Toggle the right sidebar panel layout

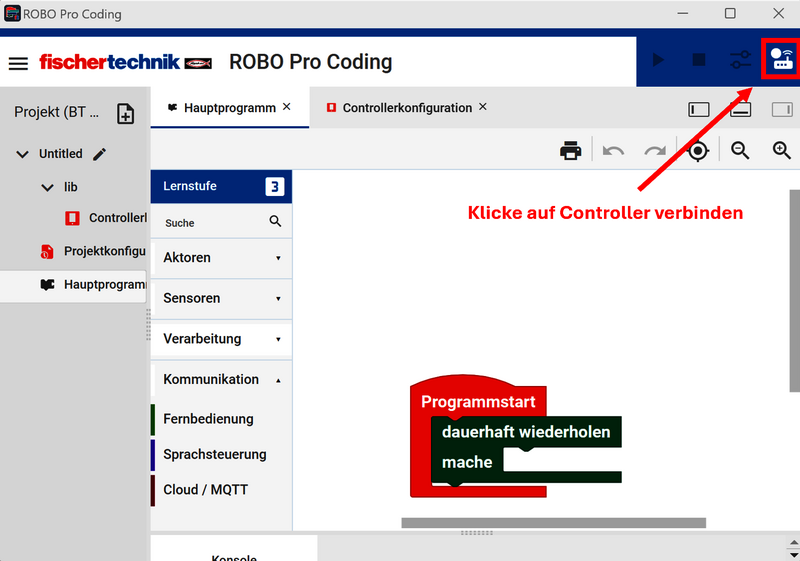[782, 109]
